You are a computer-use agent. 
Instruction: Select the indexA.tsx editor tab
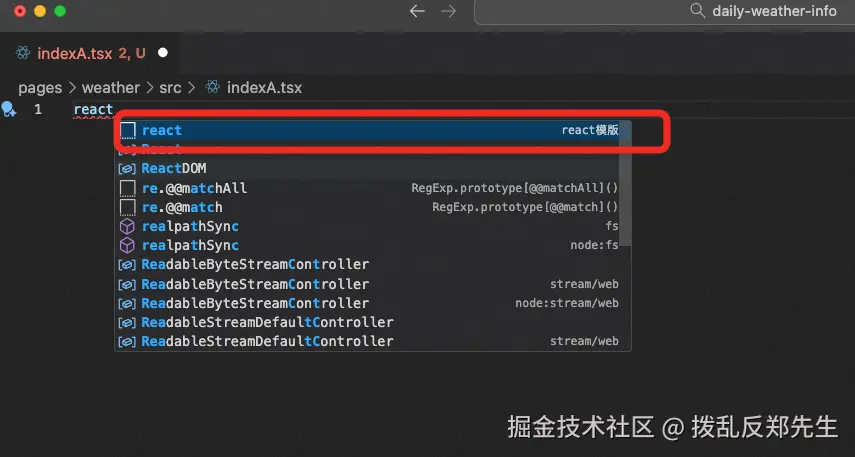click(90, 53)
